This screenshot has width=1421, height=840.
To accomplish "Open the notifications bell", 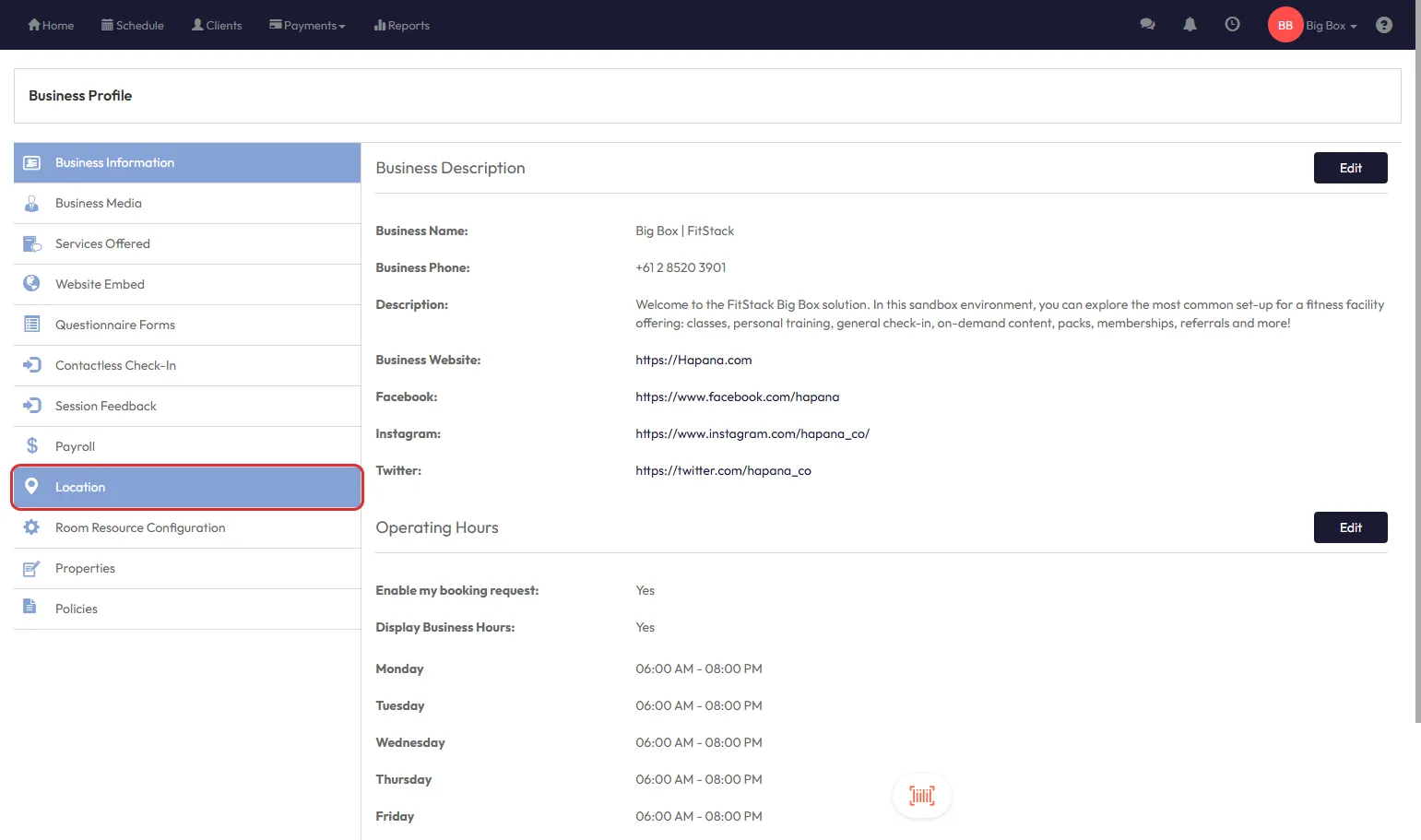I will tap(1190, 25).
